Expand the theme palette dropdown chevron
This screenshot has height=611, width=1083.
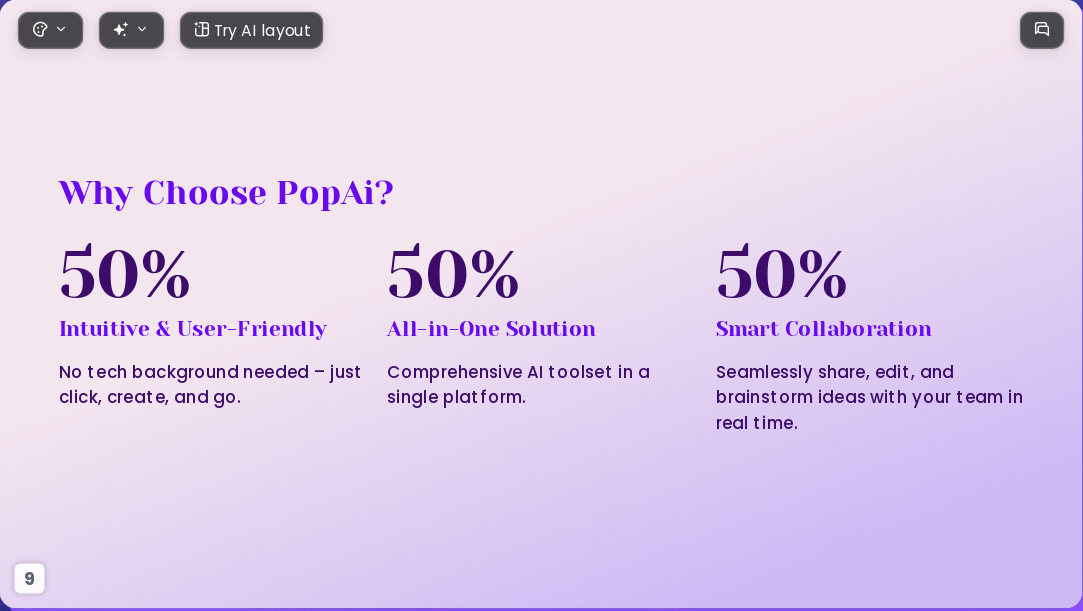(x=61, y=29)
